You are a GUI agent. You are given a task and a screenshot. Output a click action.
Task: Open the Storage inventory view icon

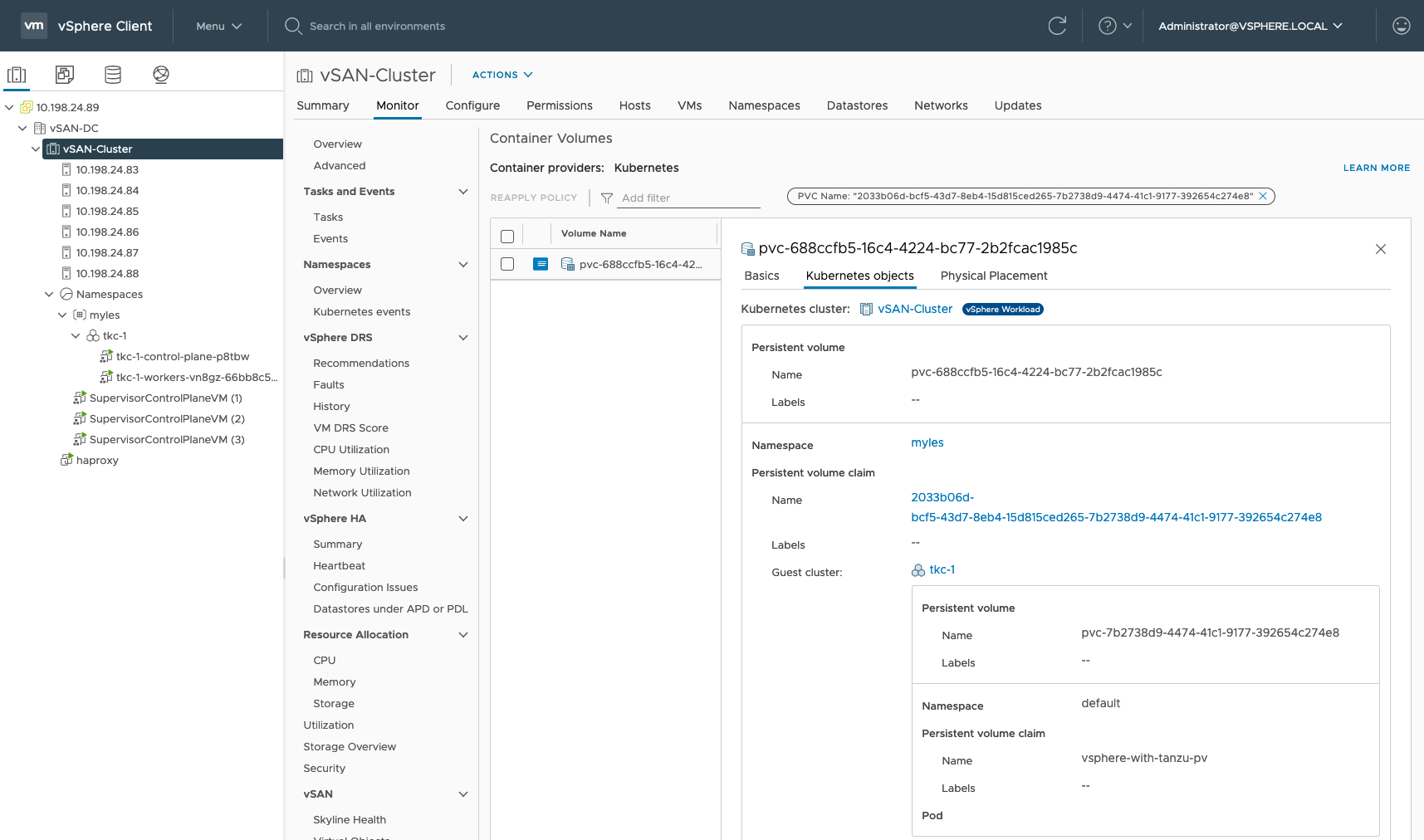[x=113, y=75]
